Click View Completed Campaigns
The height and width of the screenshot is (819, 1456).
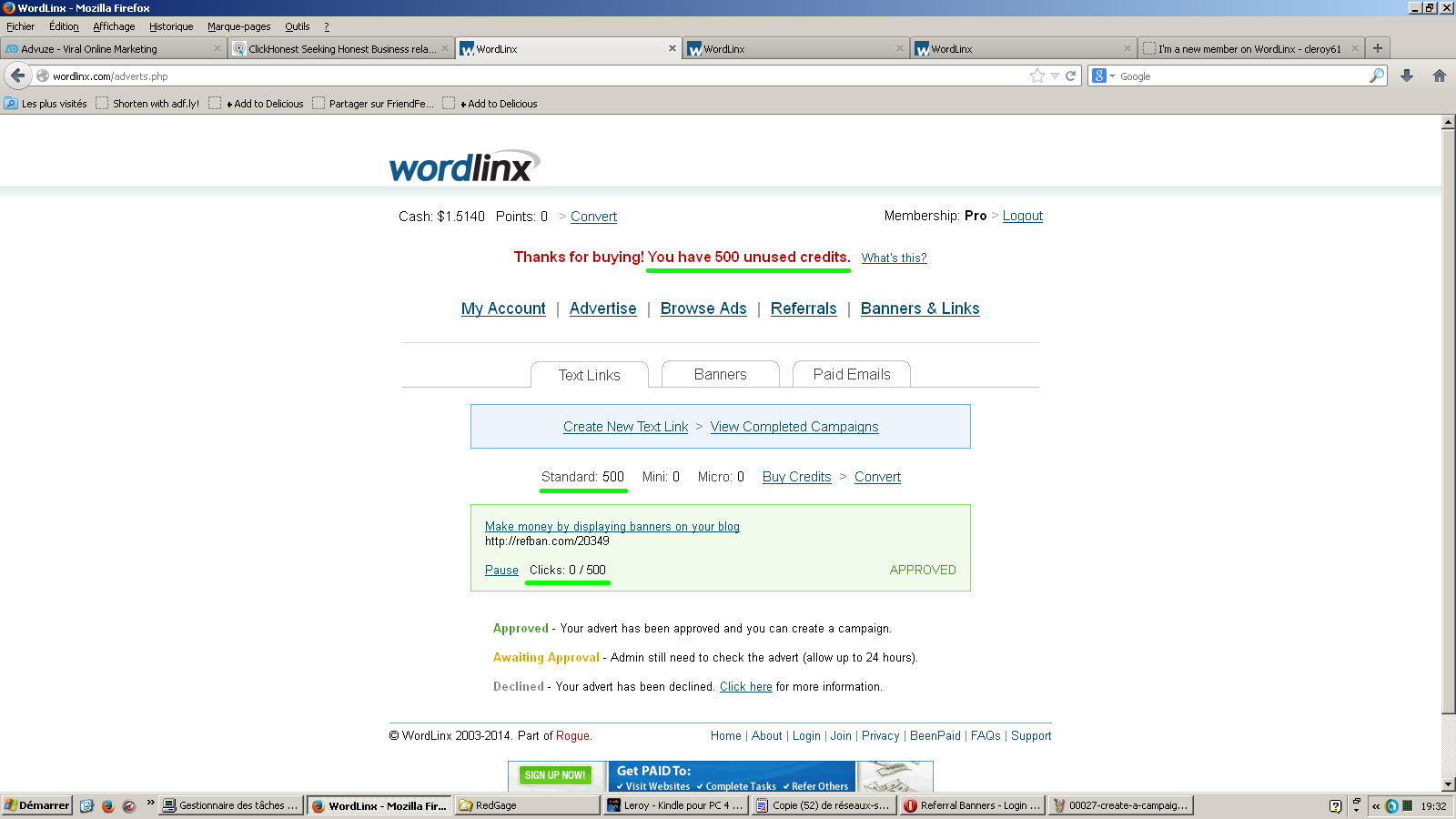pos(794,427)
